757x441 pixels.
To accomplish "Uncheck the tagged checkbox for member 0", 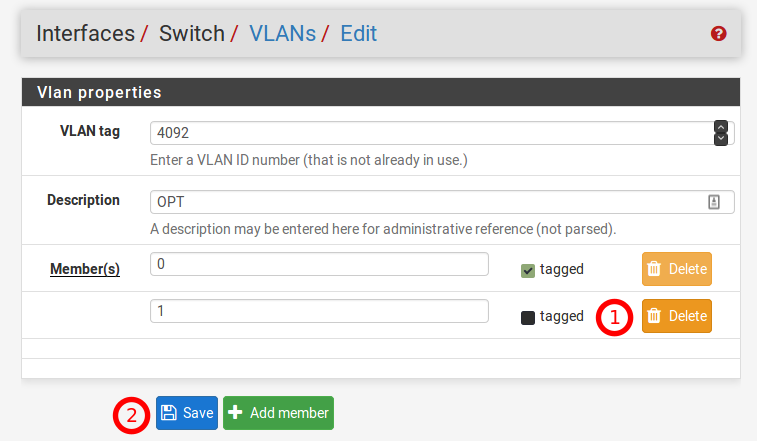I will coord(528,270).
